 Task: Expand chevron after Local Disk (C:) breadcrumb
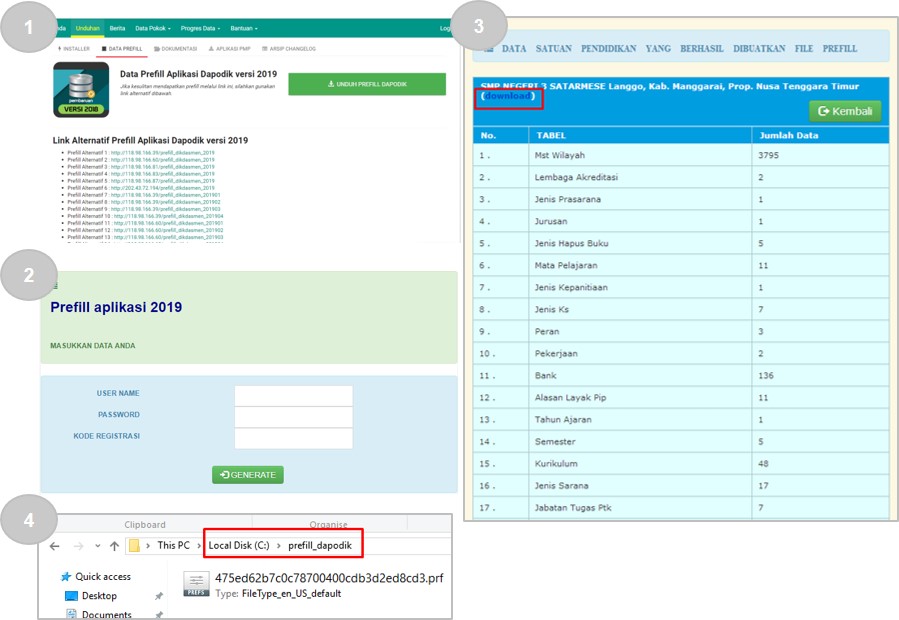pos(279,545)
